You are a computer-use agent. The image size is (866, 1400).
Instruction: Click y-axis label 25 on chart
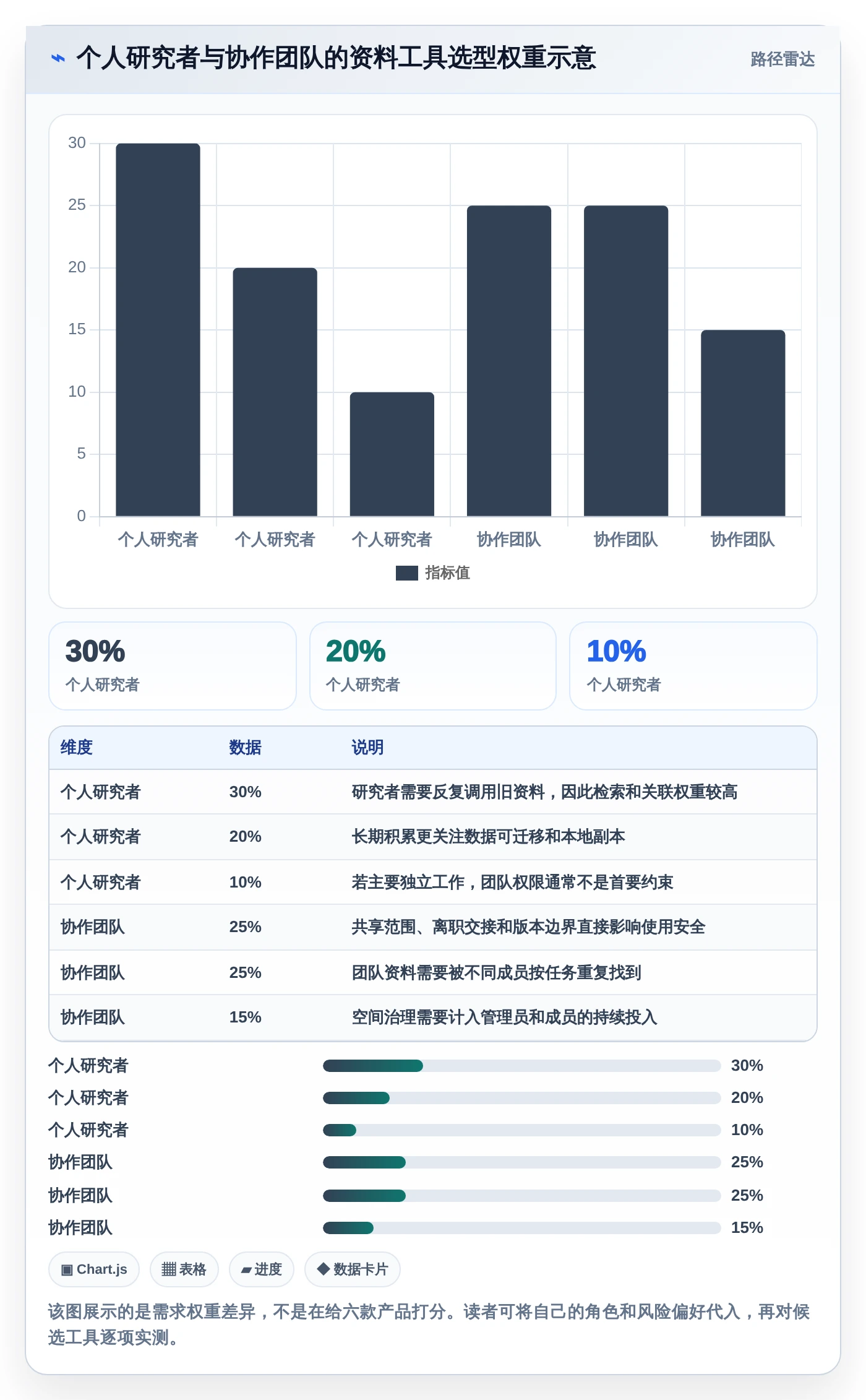pyautogui.click(x=77, y=205)
